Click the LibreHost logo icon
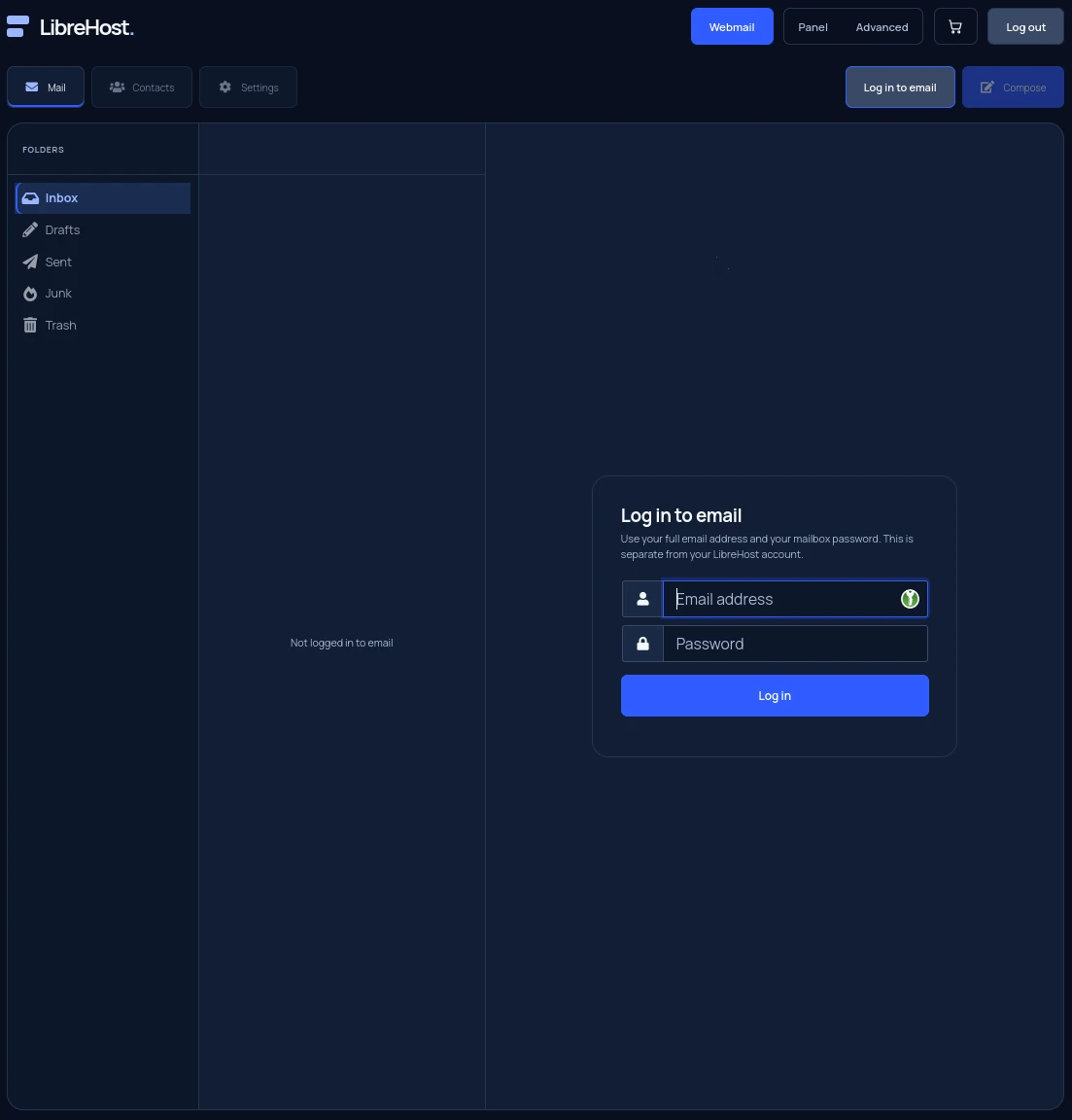Image resolution: width=1072 pixels, height=1120 pixels. tap(17, 26)
